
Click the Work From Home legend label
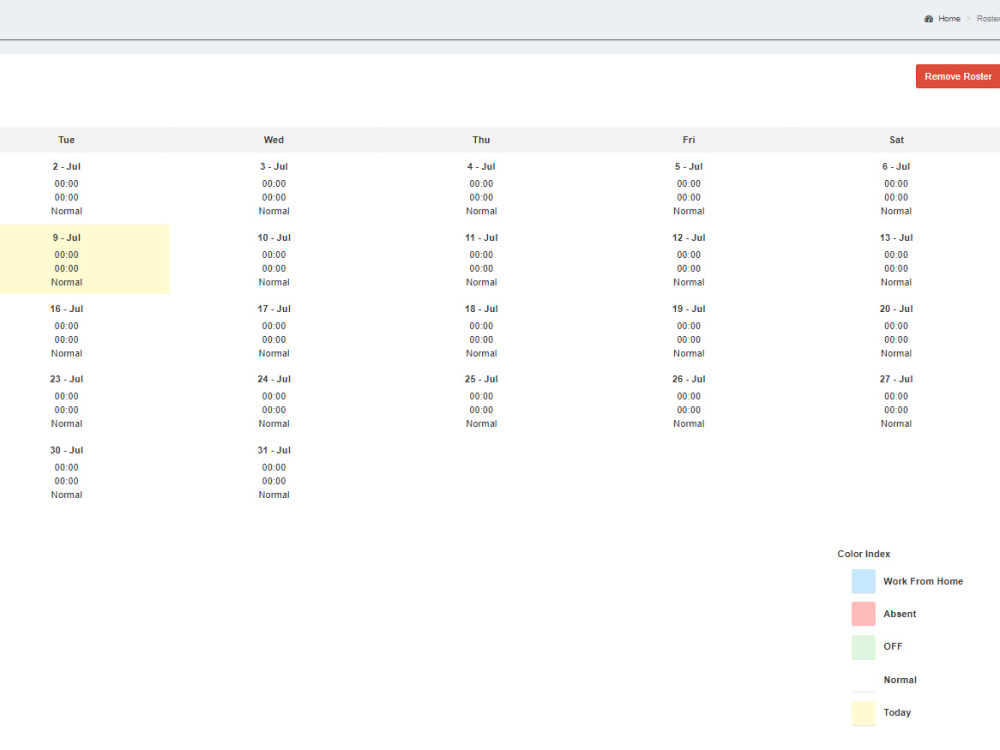tap(923, 581)
